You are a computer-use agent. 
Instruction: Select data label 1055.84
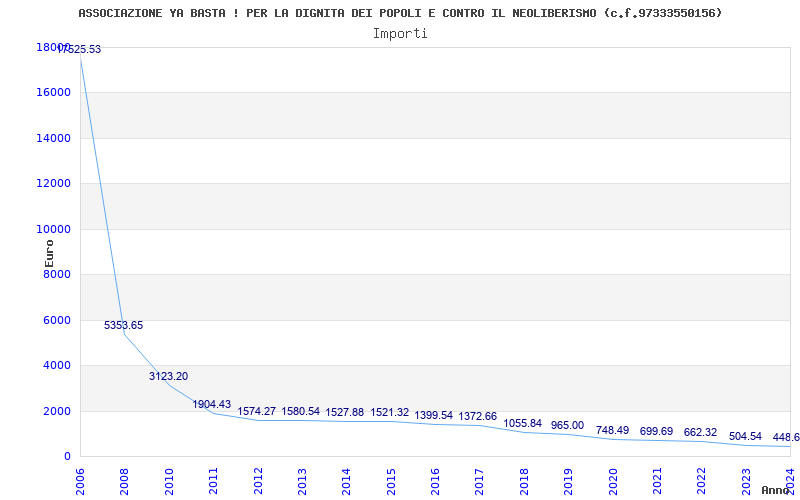[x=522, y=423]
